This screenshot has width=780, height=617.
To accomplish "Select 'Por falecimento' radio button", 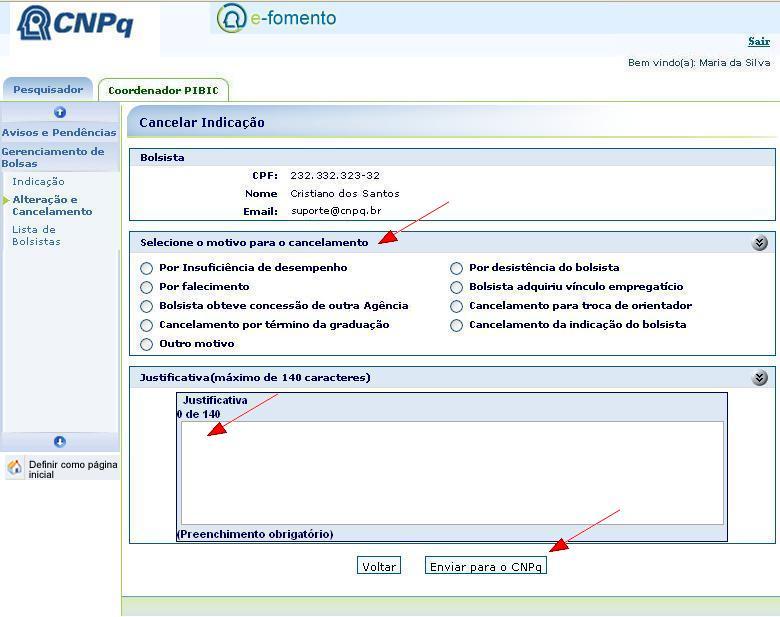I will point(147,287).
